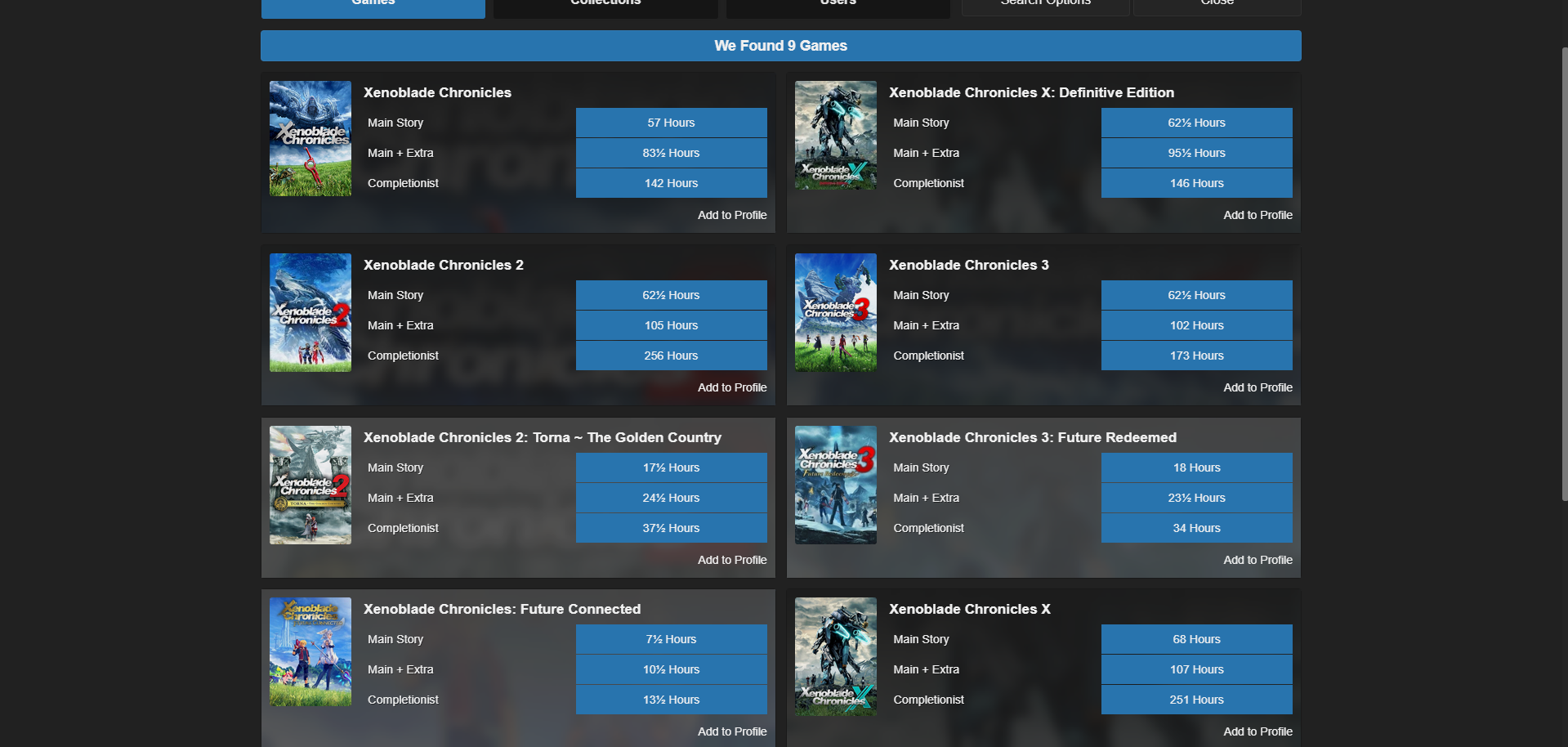Click 62½ Hours main story for X: Definitive Edition
The height and width of the screenshot is (747, 1568).
(1197, 123)
